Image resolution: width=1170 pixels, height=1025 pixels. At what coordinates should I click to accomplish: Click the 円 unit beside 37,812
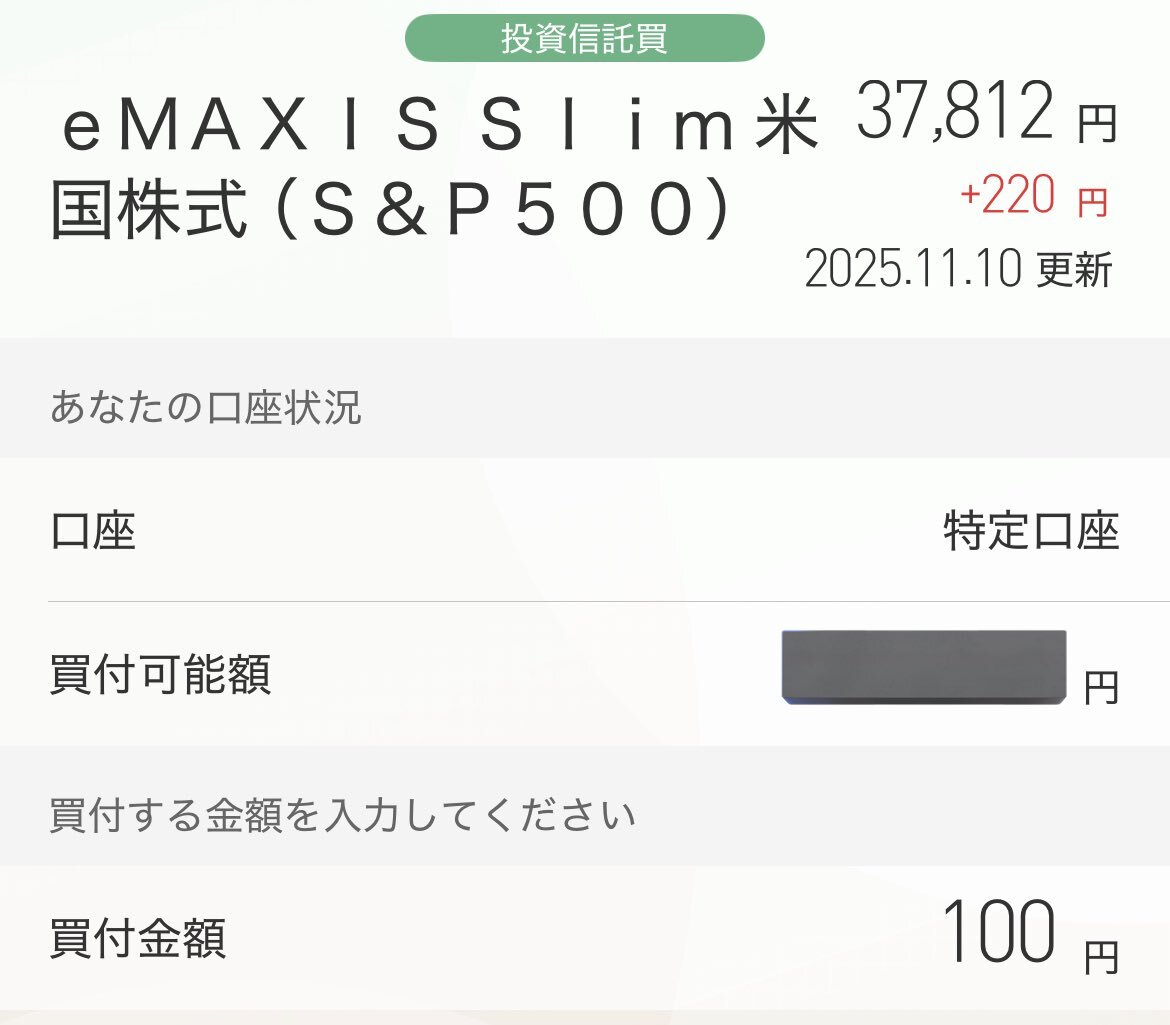click(1096, 125)
